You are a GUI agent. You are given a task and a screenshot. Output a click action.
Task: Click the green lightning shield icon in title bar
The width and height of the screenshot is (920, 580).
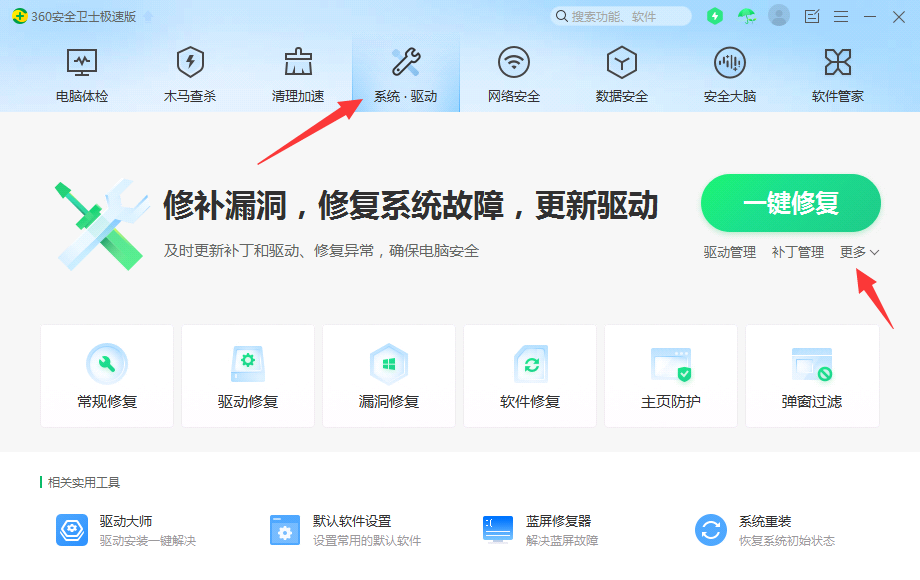[715, 16]
